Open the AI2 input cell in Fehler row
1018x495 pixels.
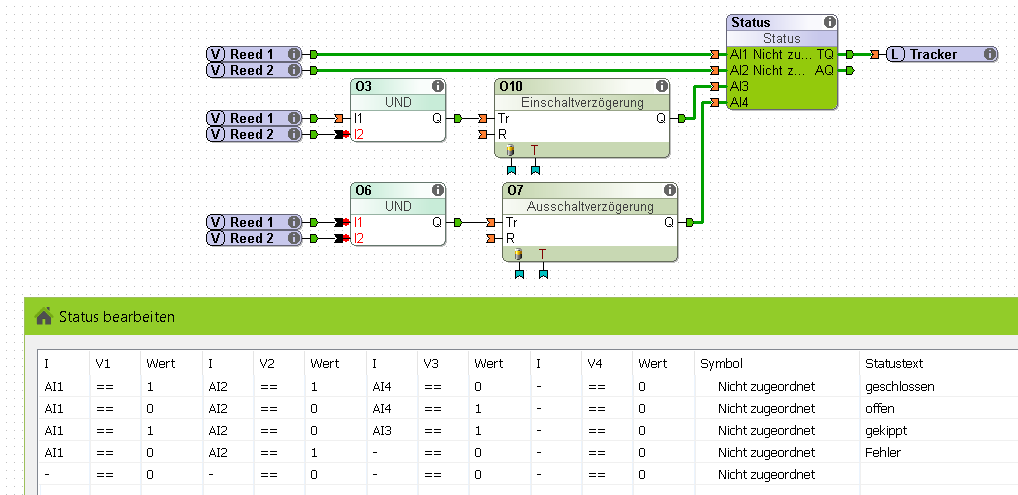point(217,453)
